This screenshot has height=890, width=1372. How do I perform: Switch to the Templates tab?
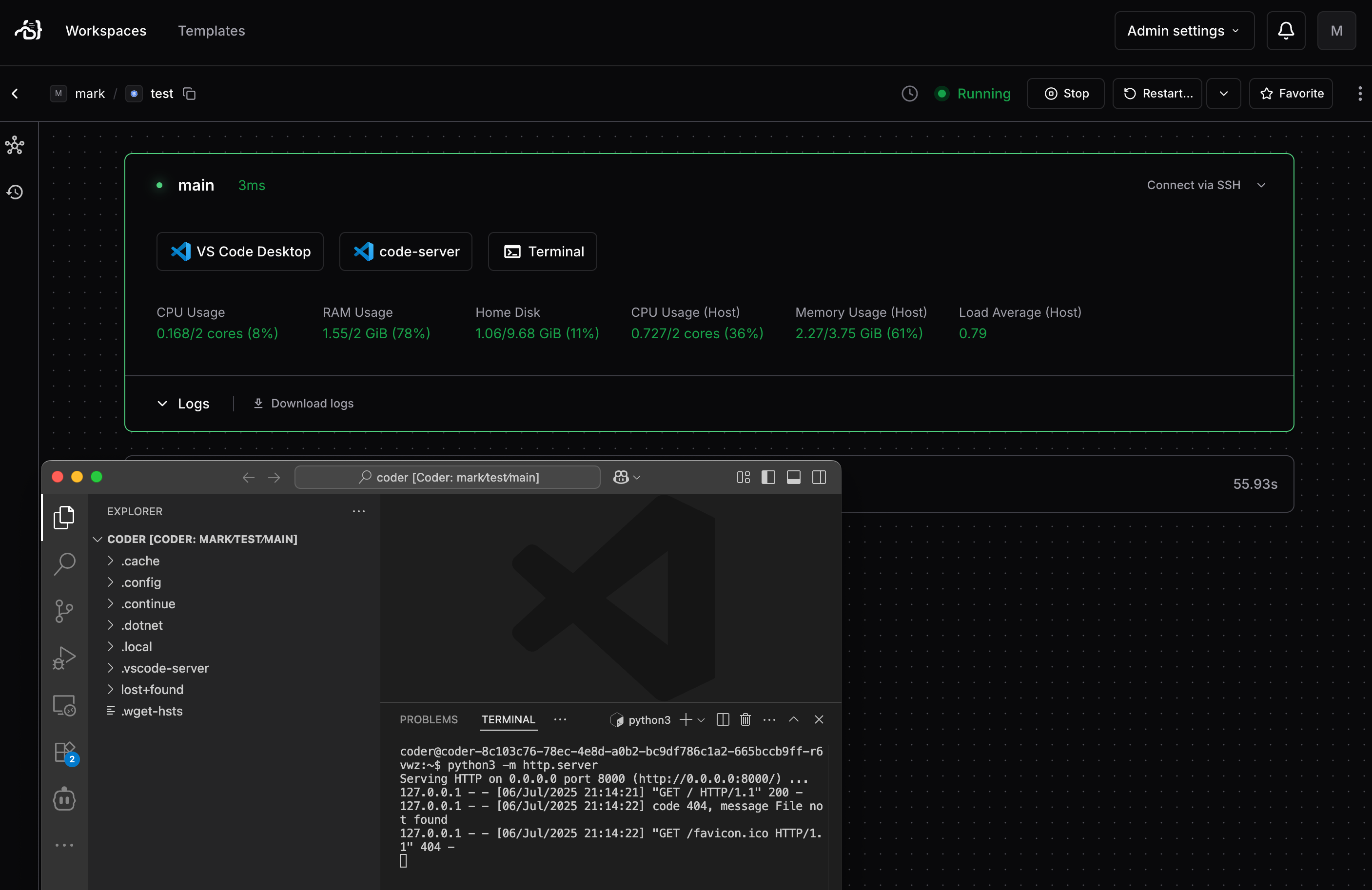pyautogui.click(x=211, y=31)
